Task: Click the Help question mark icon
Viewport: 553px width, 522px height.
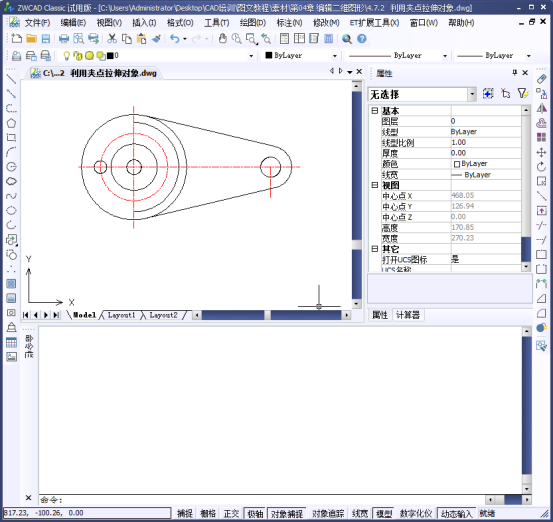Action: 362,39
